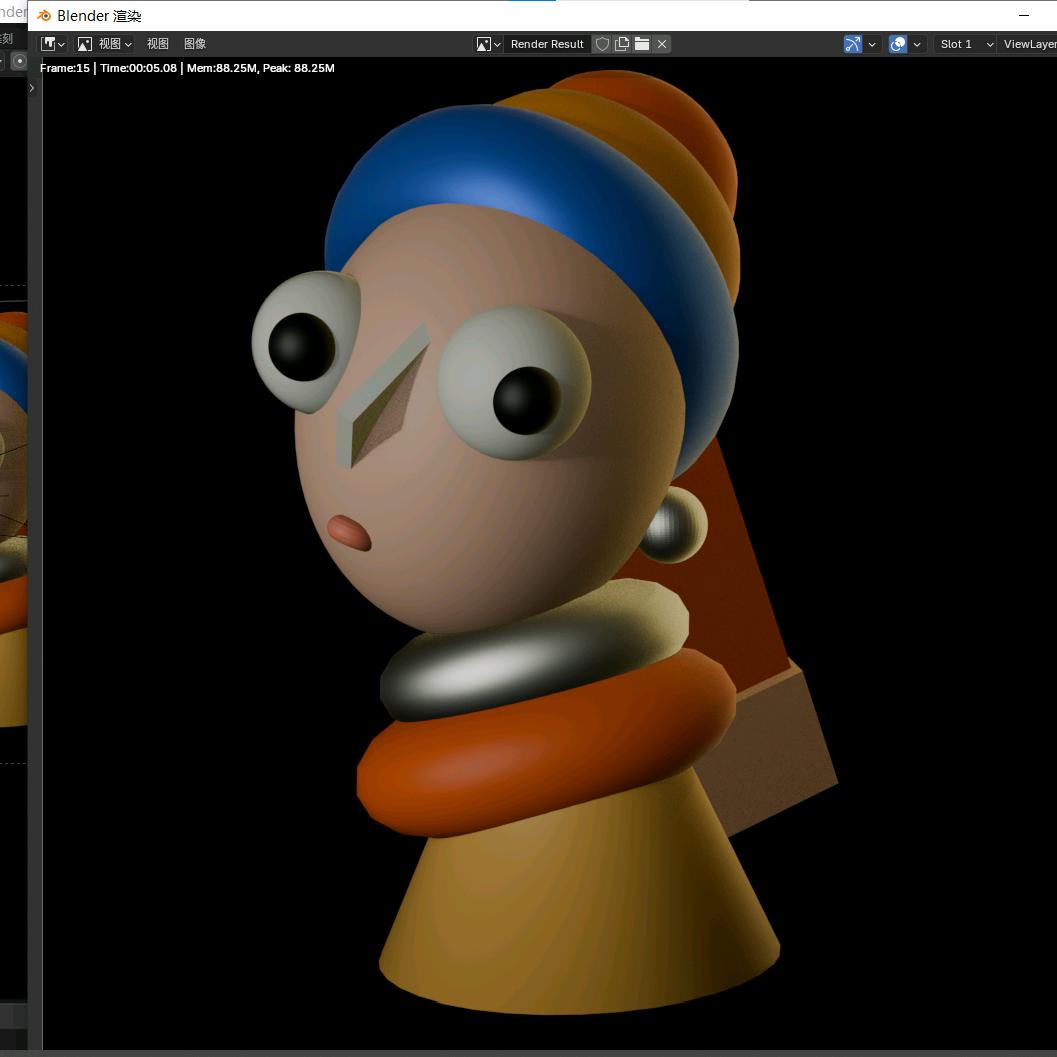The width and height of the screenshot is (1057, 1057).
Task: Open the editor type selector
Action: coord(52,44)
